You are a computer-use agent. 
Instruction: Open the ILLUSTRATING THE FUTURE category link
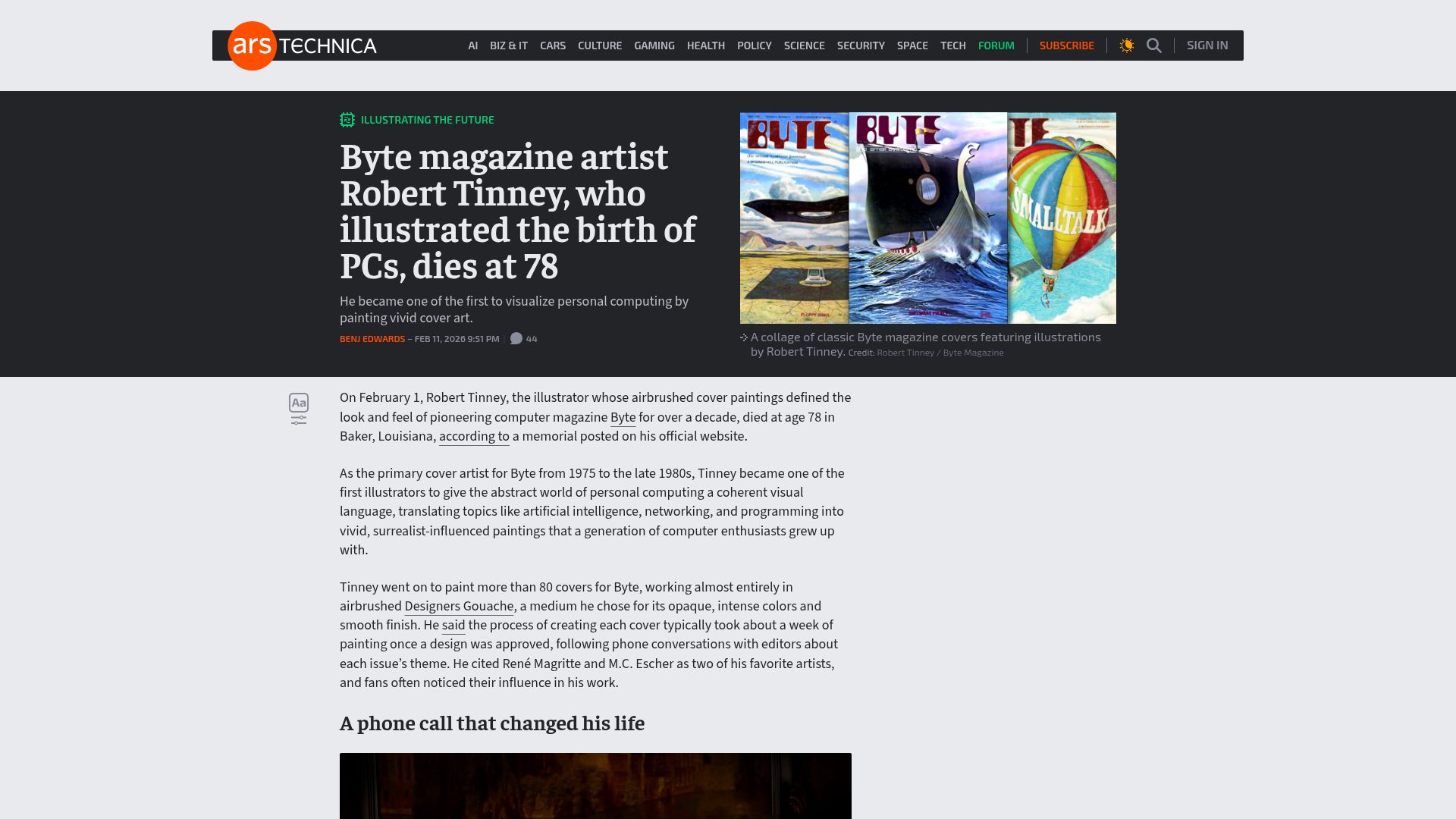tap(428, 120)
